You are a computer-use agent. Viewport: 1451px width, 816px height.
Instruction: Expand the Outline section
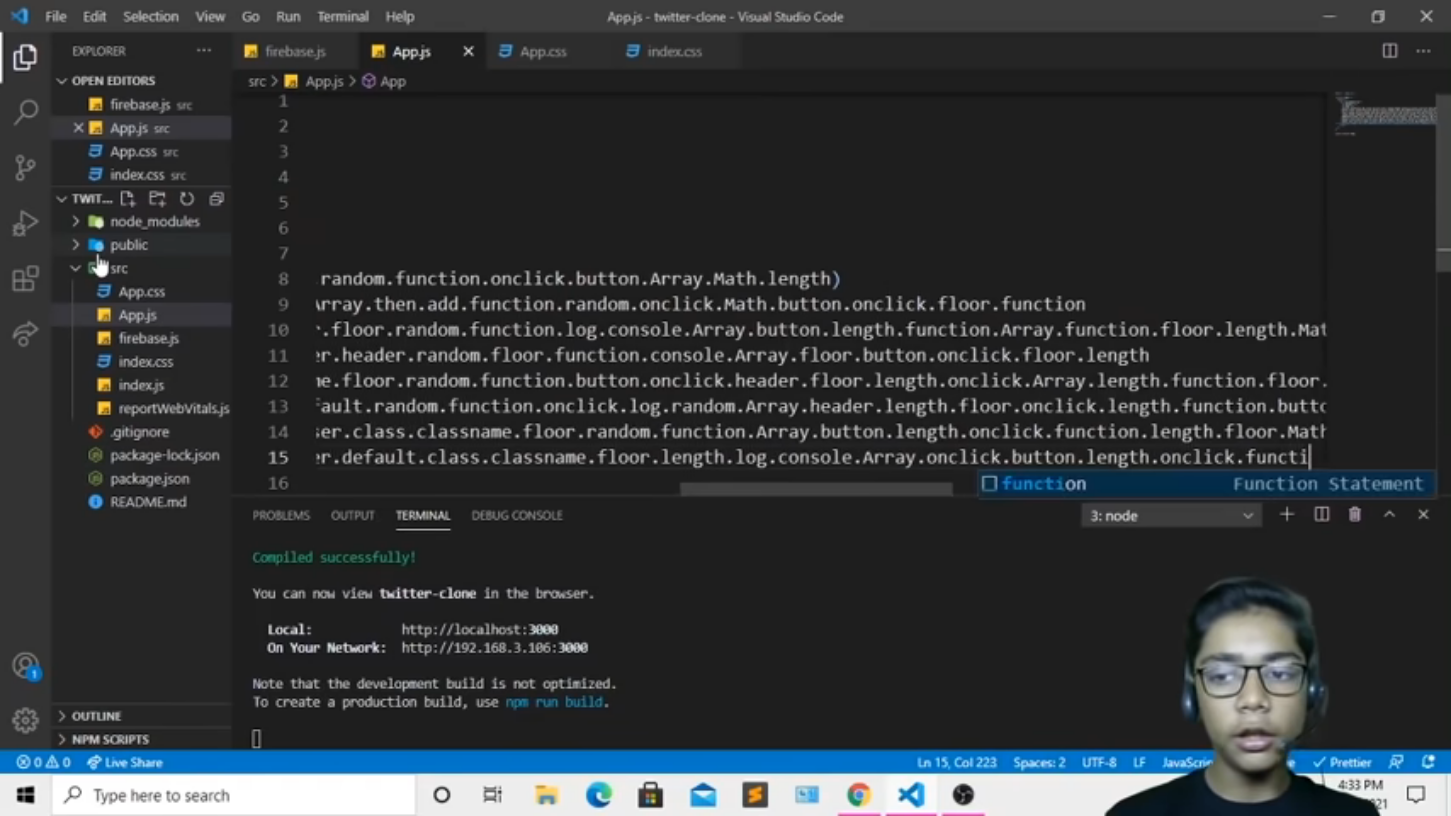(143, 716)
